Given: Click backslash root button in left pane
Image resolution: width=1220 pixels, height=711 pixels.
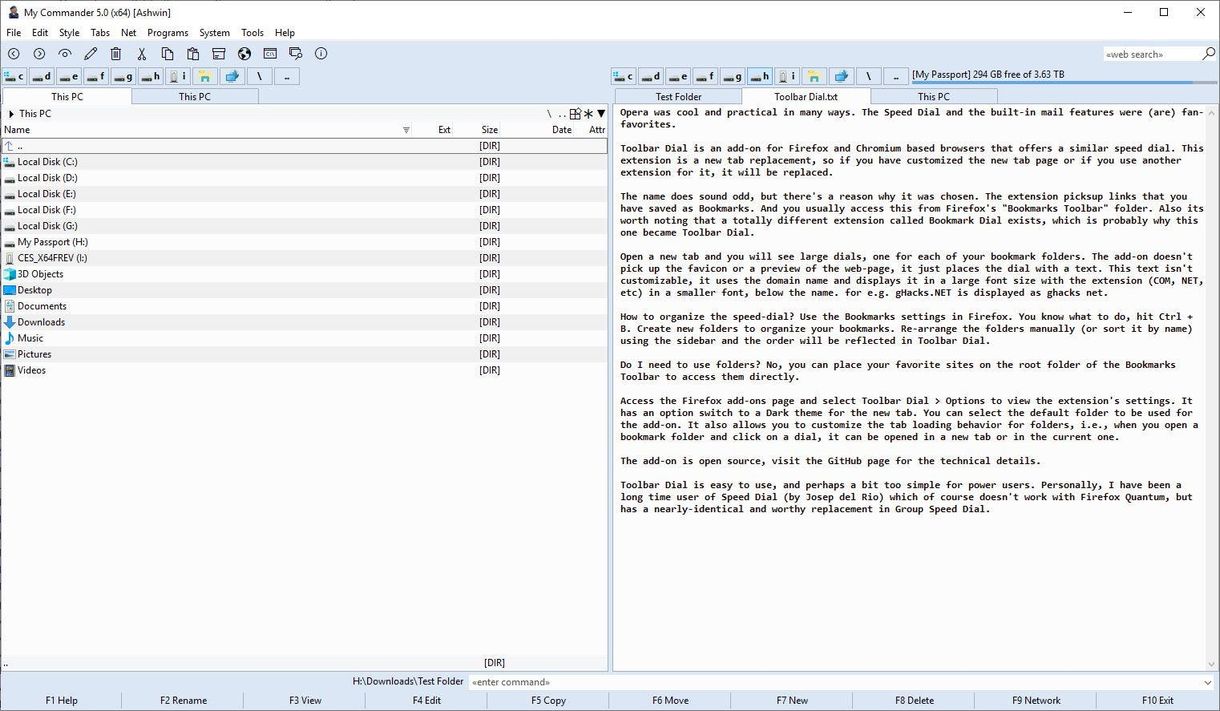Looking at the screenshot, I should pyautogui.click(x=259, y=76).
